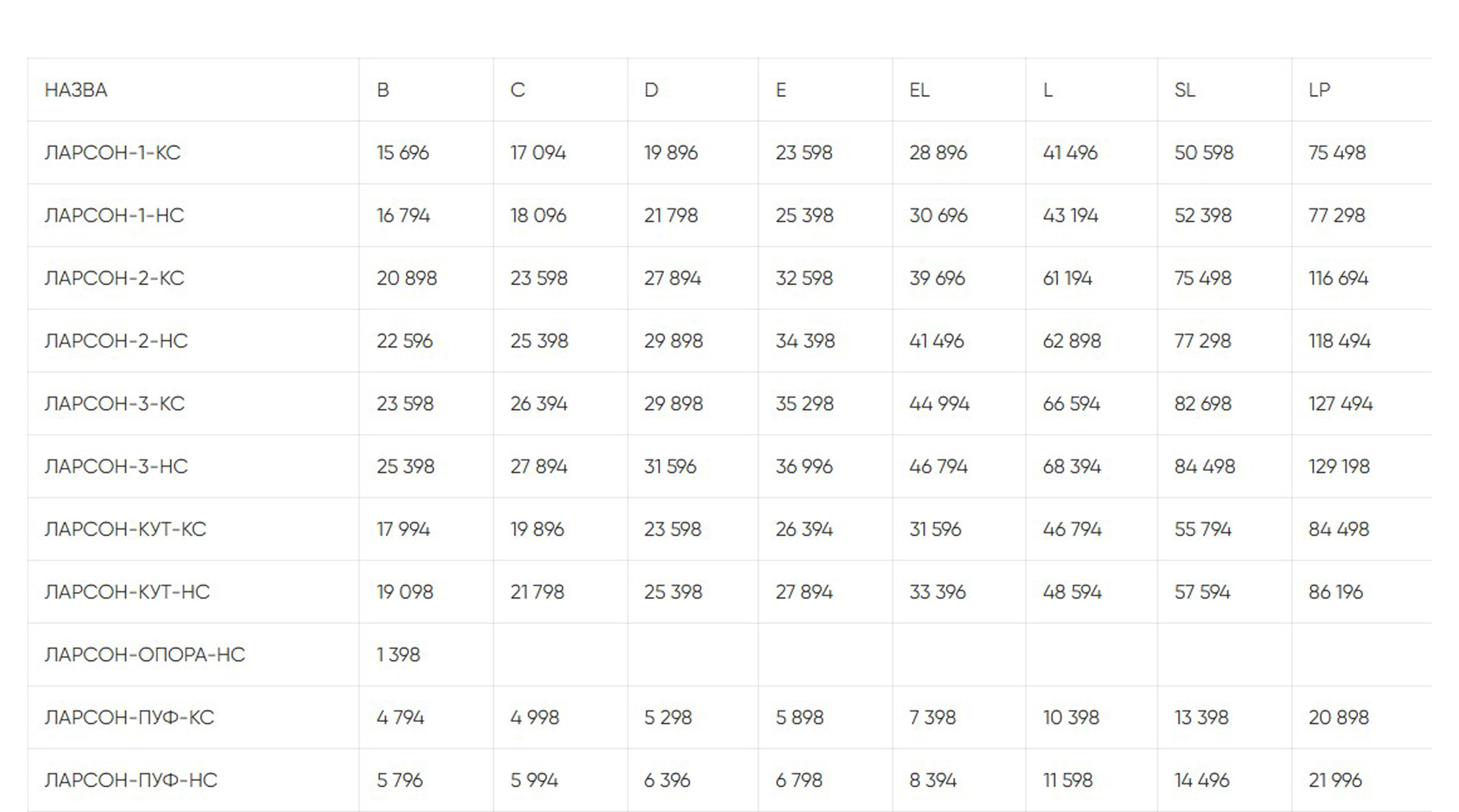Click the ЛАРСОН-1-КС row name
The image size is (1459, 812).
[x=112, y=153]
